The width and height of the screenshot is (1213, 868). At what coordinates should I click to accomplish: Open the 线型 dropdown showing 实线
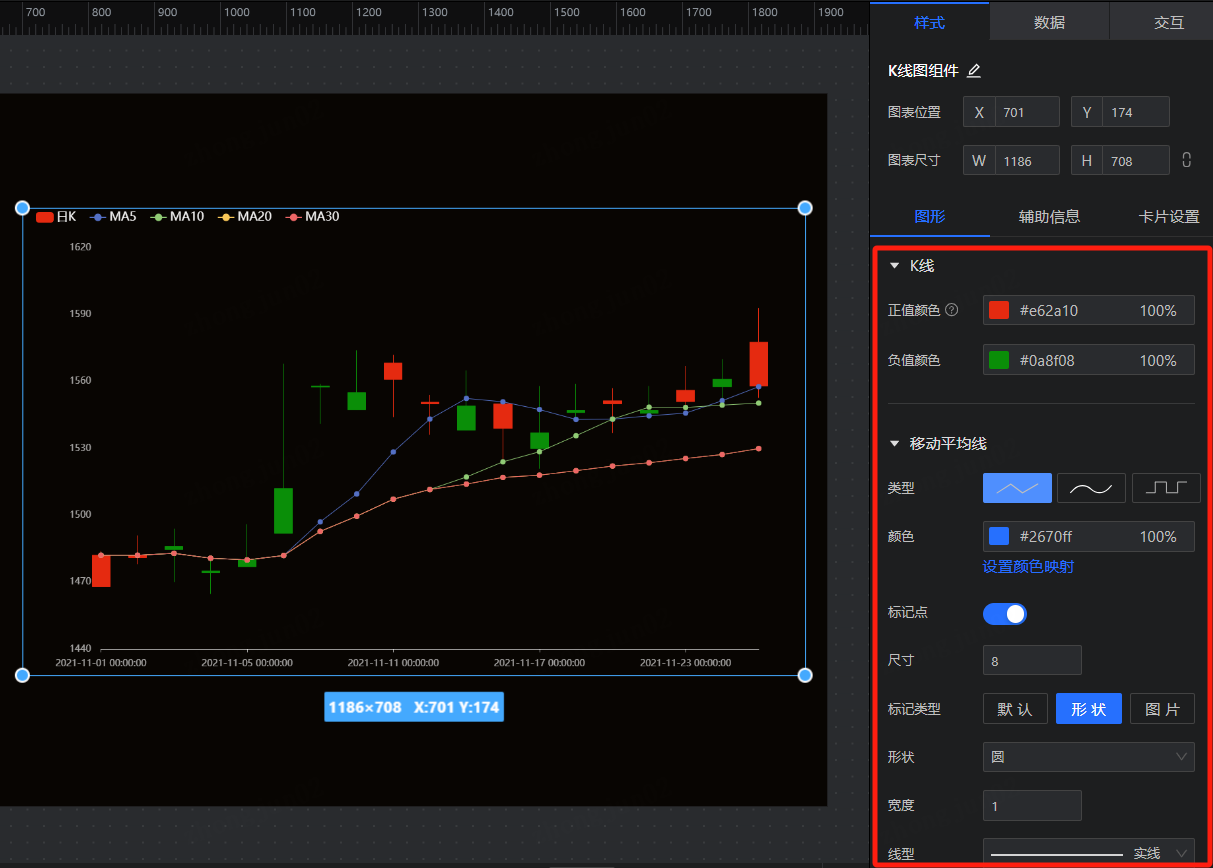[x=1088, y=853]
